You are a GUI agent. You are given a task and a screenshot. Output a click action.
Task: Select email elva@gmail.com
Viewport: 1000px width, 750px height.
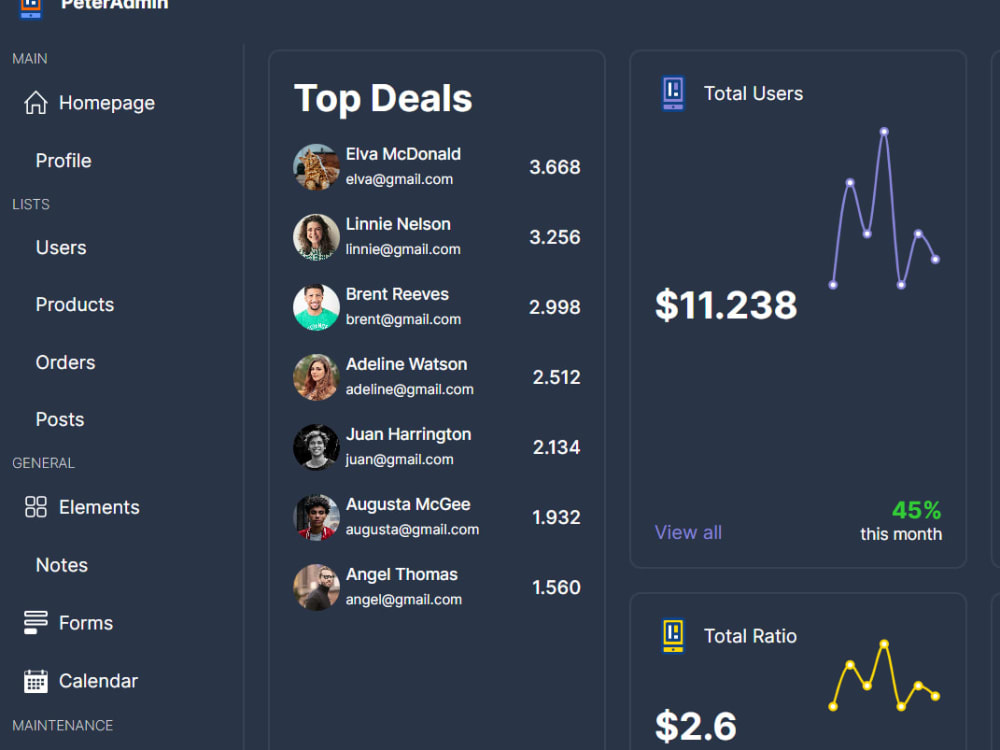pos(399,180)
